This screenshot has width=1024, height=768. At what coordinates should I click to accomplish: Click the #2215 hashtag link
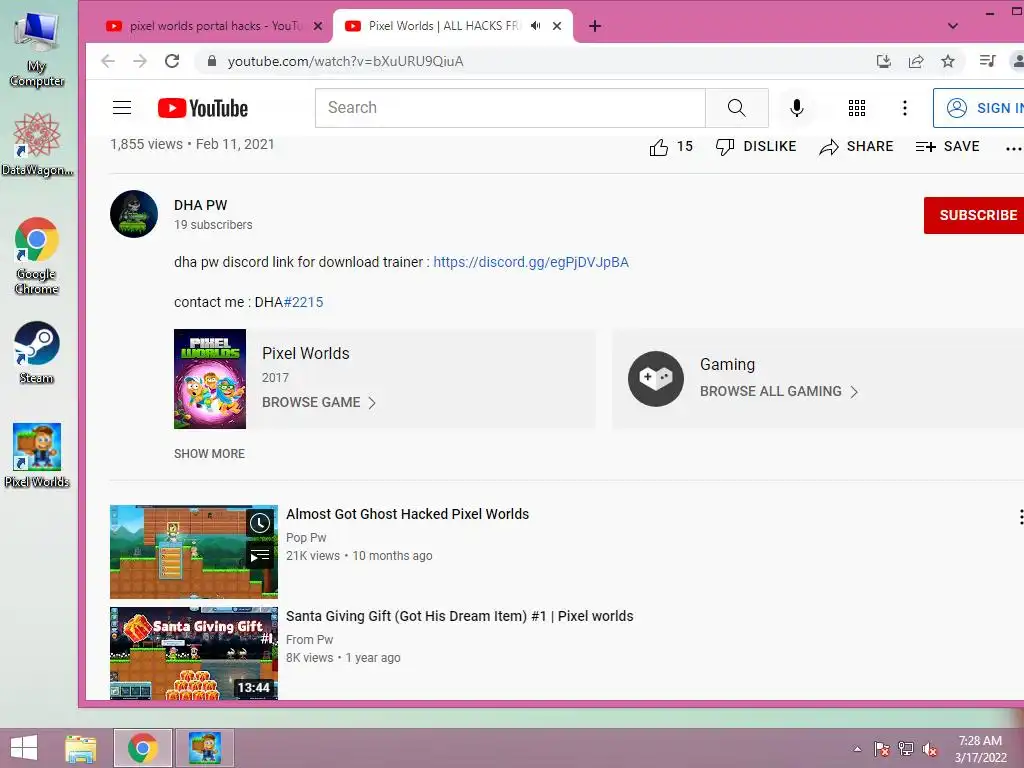click(x=303, y=302)
